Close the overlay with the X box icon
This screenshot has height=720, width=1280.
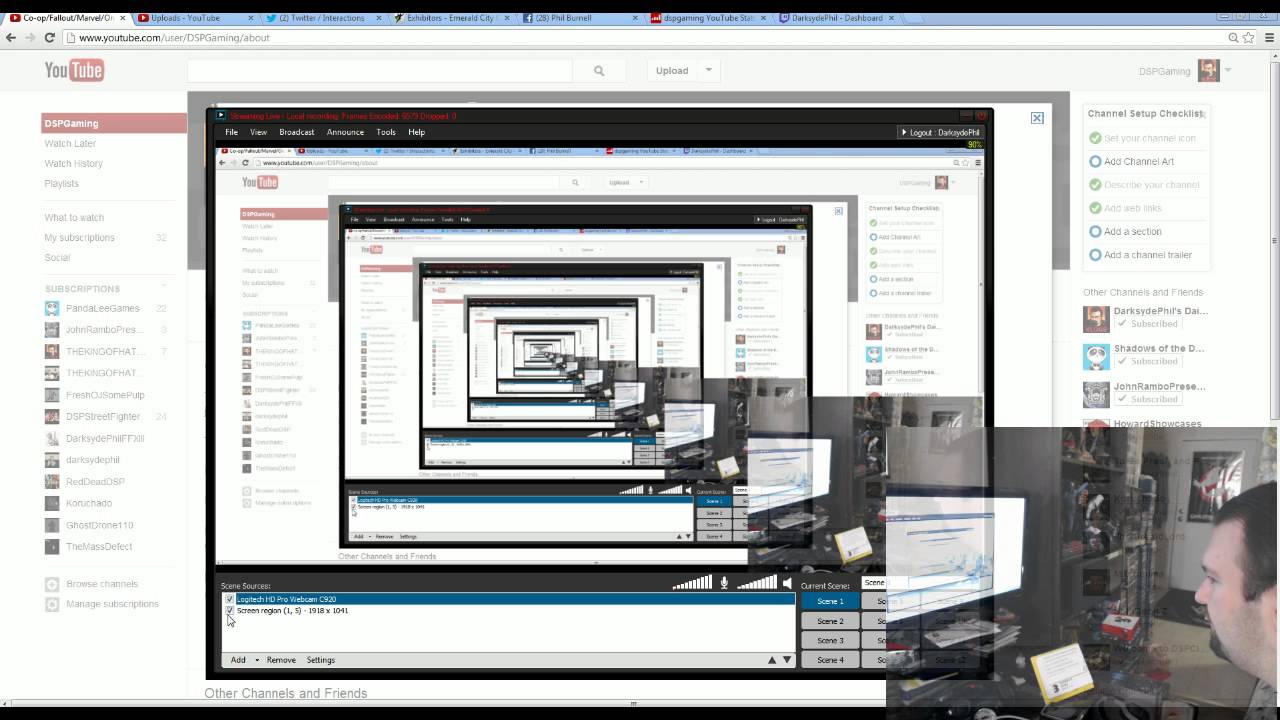tap(1037, 117)
